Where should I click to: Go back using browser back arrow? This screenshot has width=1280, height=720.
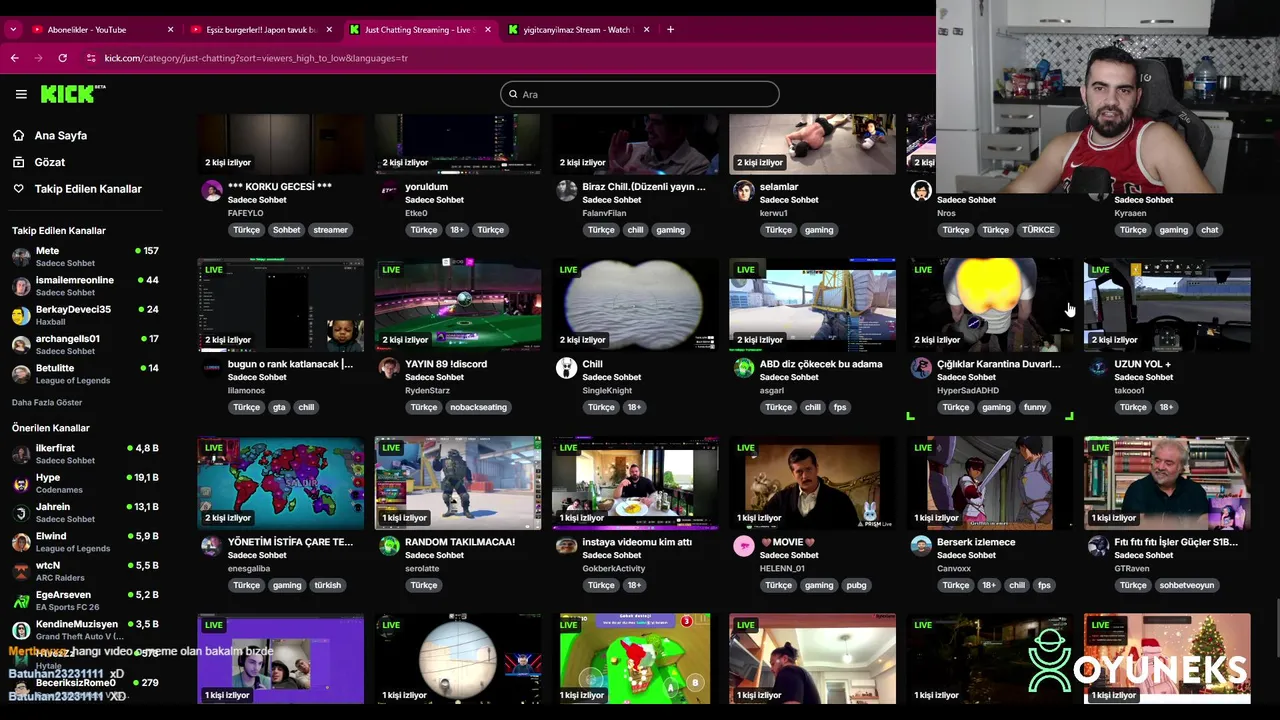(x=14, y=58)
